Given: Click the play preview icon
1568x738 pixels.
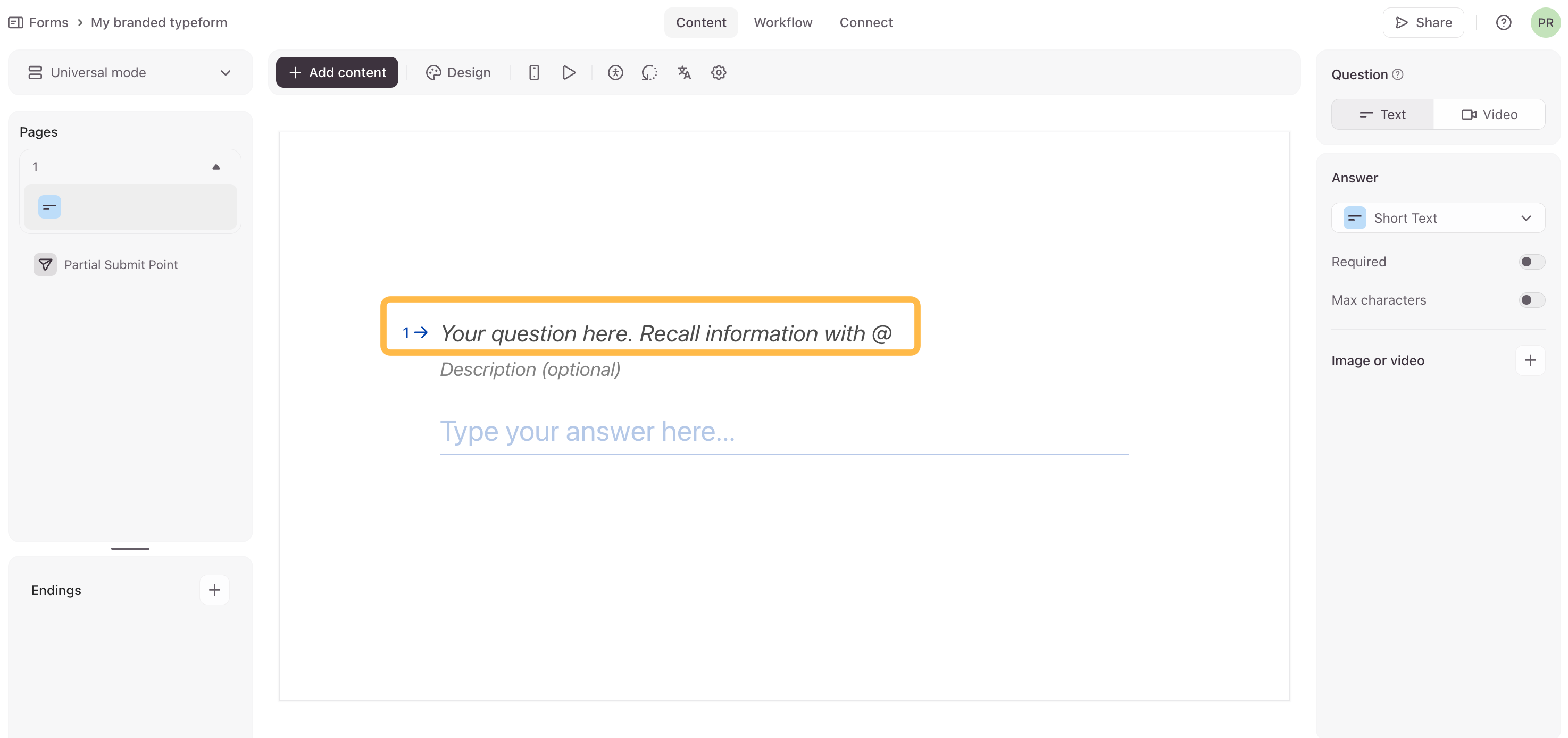Looking at the screenshot, I should (x=569, y=72).
